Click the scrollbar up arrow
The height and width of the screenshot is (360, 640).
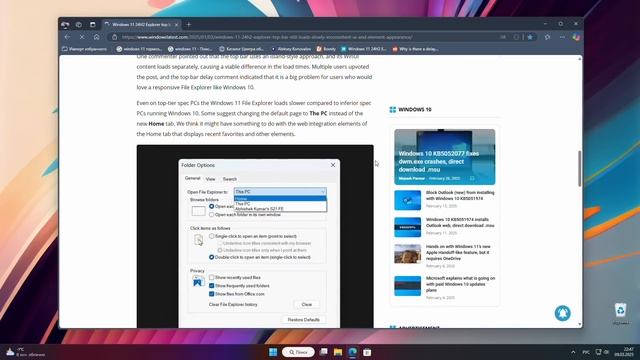pos(580,59)
